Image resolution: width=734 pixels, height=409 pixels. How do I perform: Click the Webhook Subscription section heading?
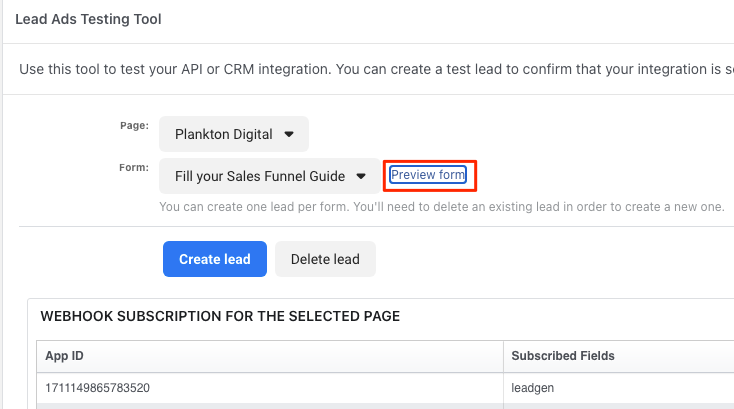tap(220, 316)
